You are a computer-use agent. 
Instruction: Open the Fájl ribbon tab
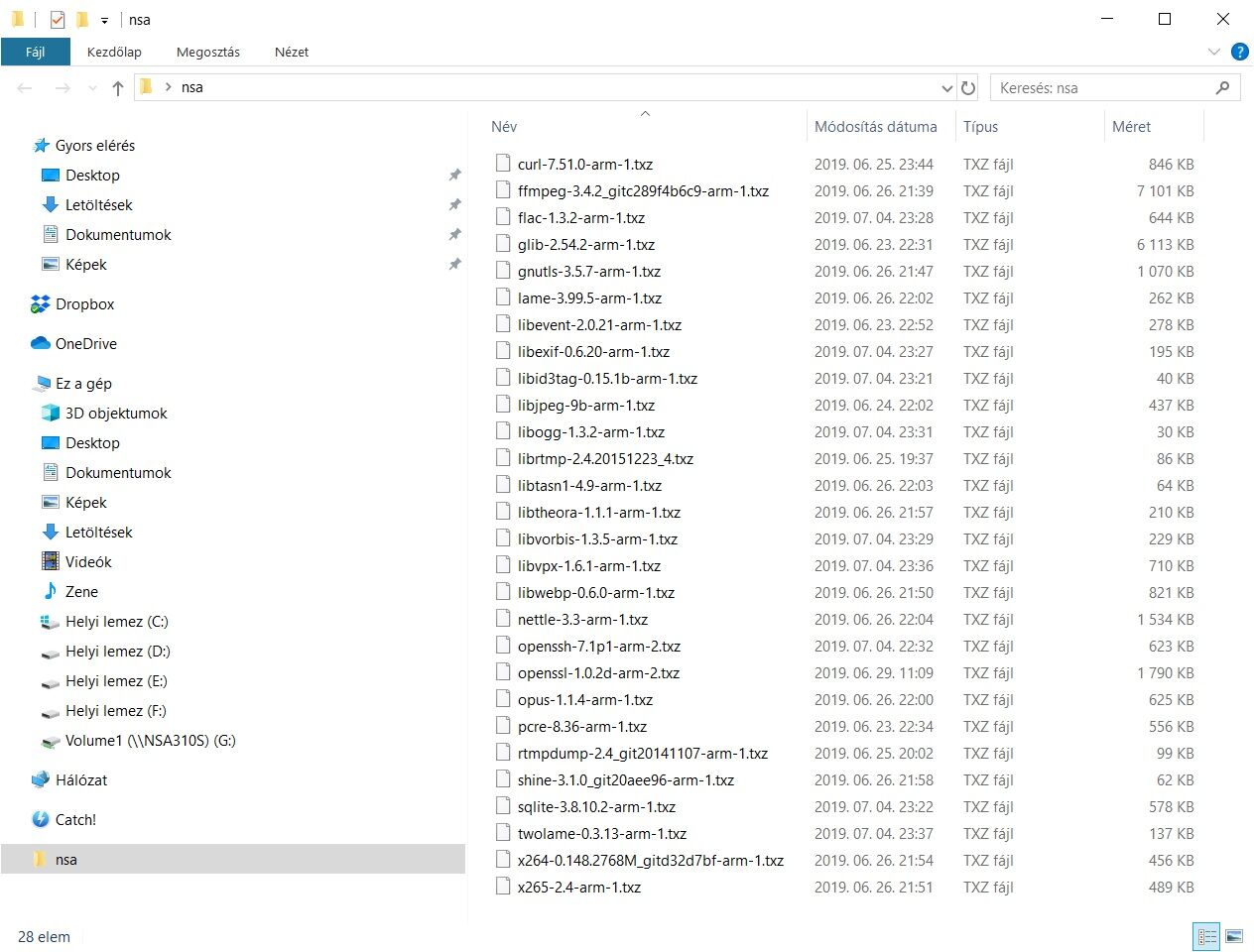[36, 52]
